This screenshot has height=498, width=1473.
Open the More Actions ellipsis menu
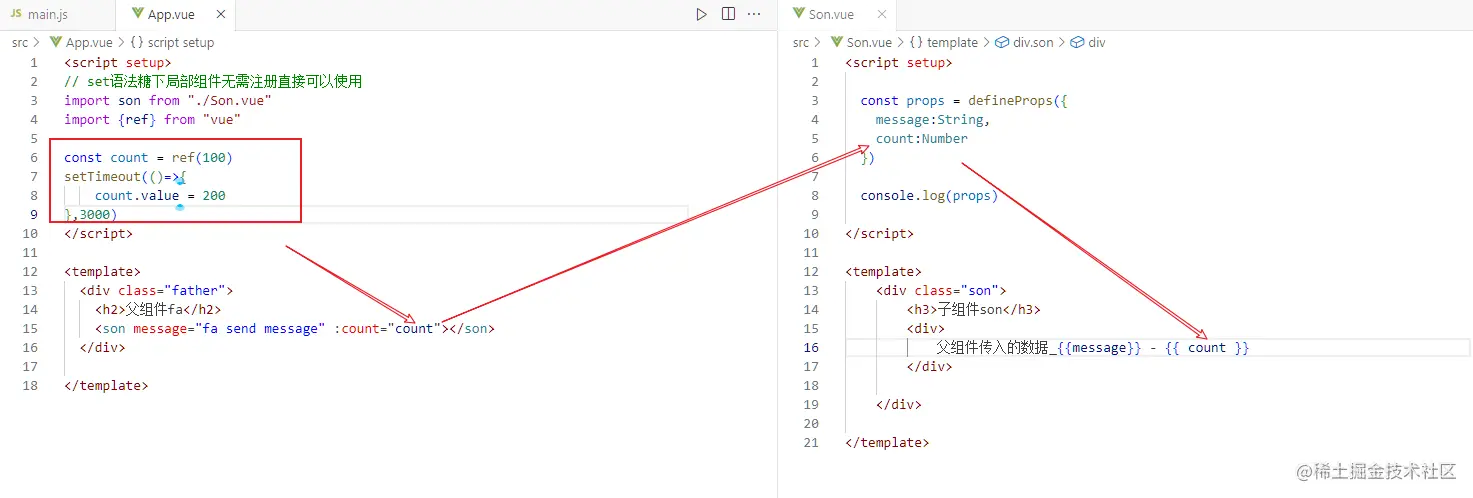(755, 14)
